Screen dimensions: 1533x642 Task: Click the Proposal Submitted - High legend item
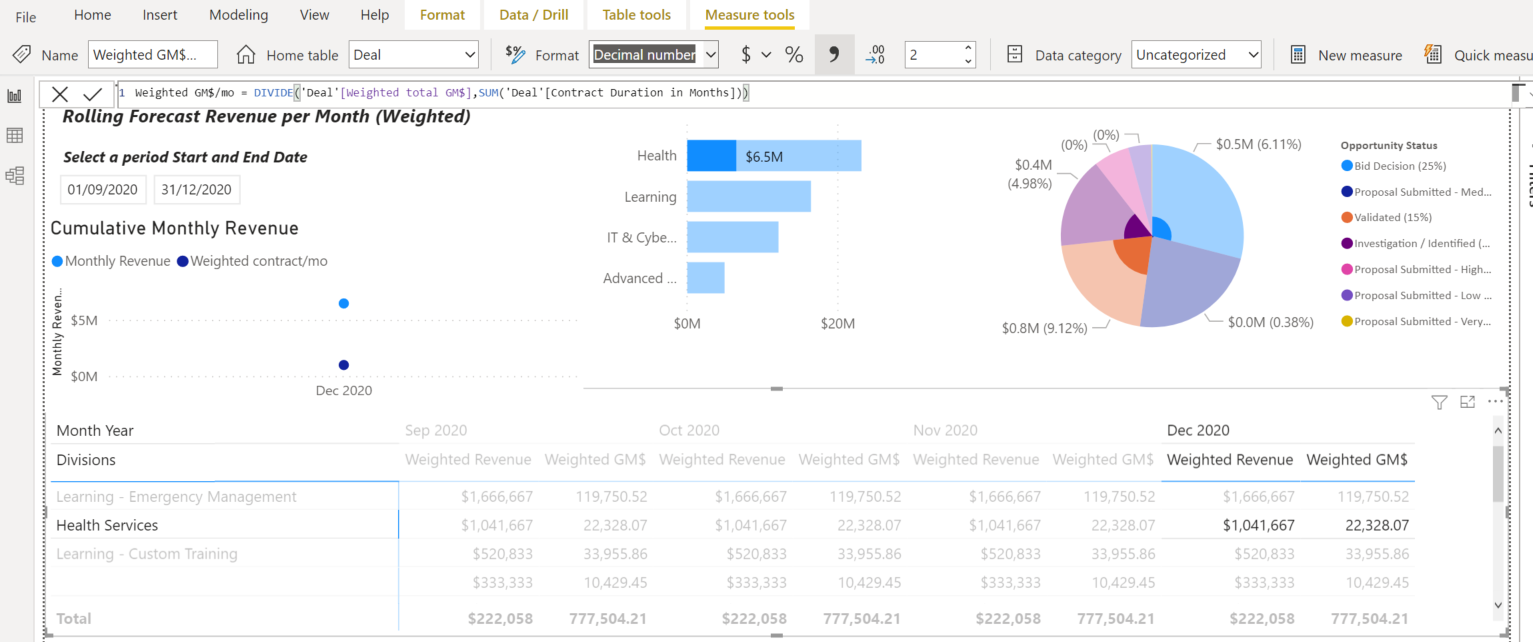point(1416,269)
